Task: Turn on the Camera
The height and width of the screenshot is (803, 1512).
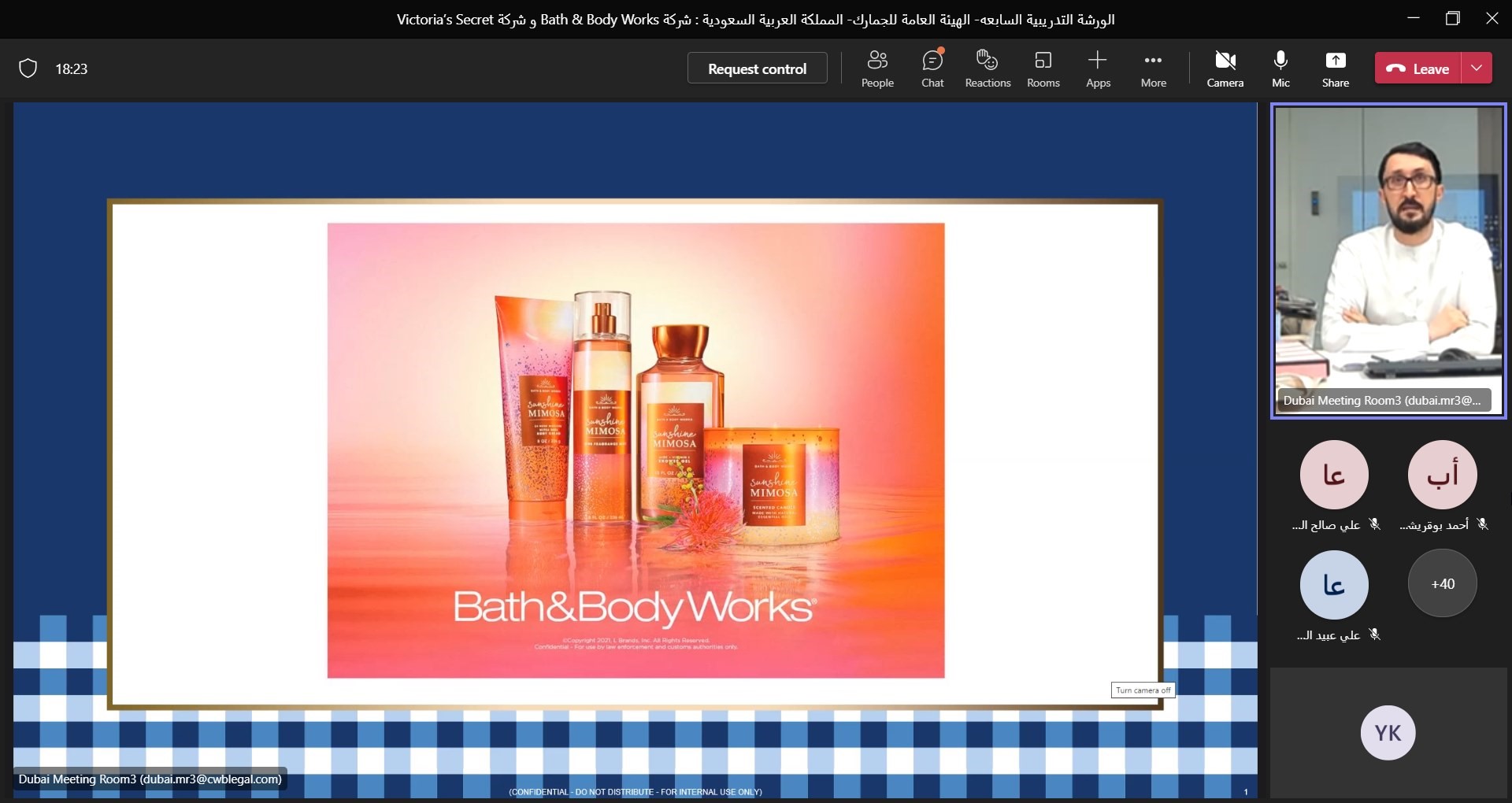Action: [x=1225, y=68]
